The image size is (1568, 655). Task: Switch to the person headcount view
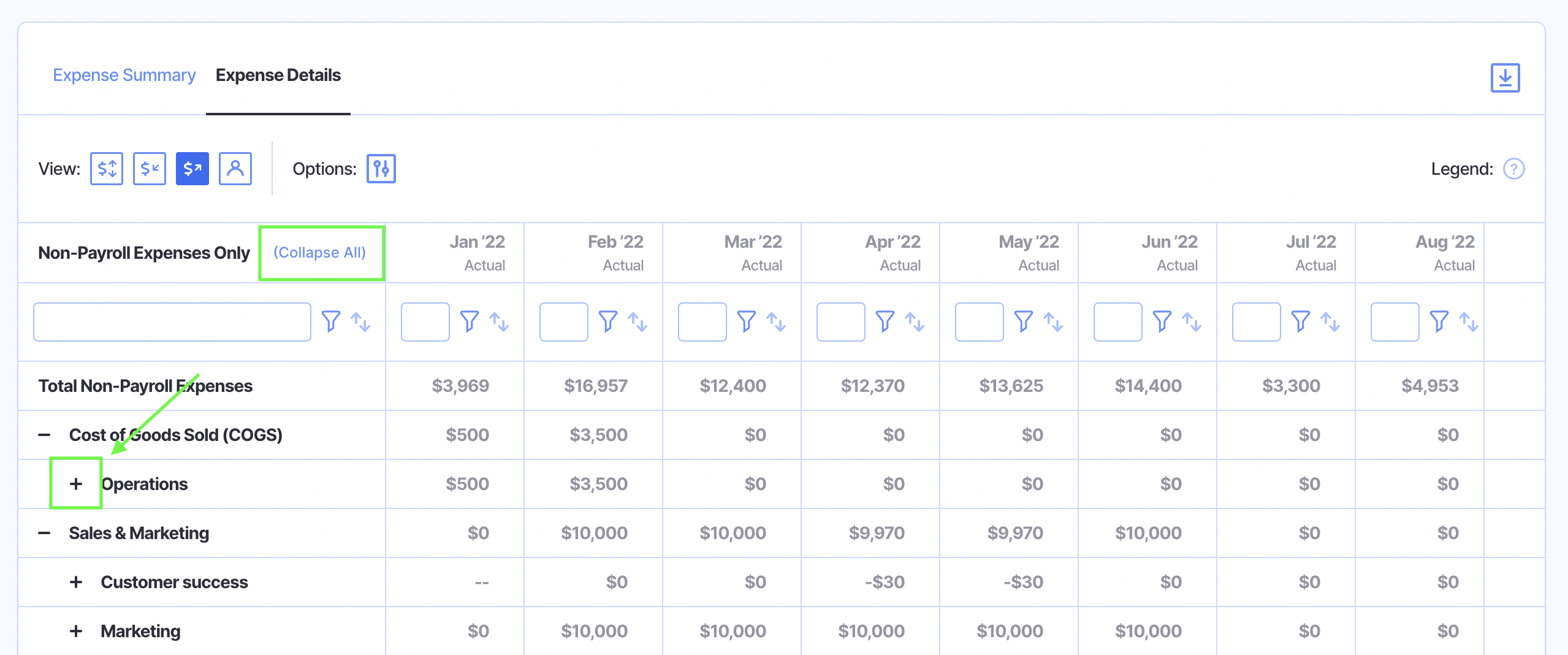click(235, 169)
